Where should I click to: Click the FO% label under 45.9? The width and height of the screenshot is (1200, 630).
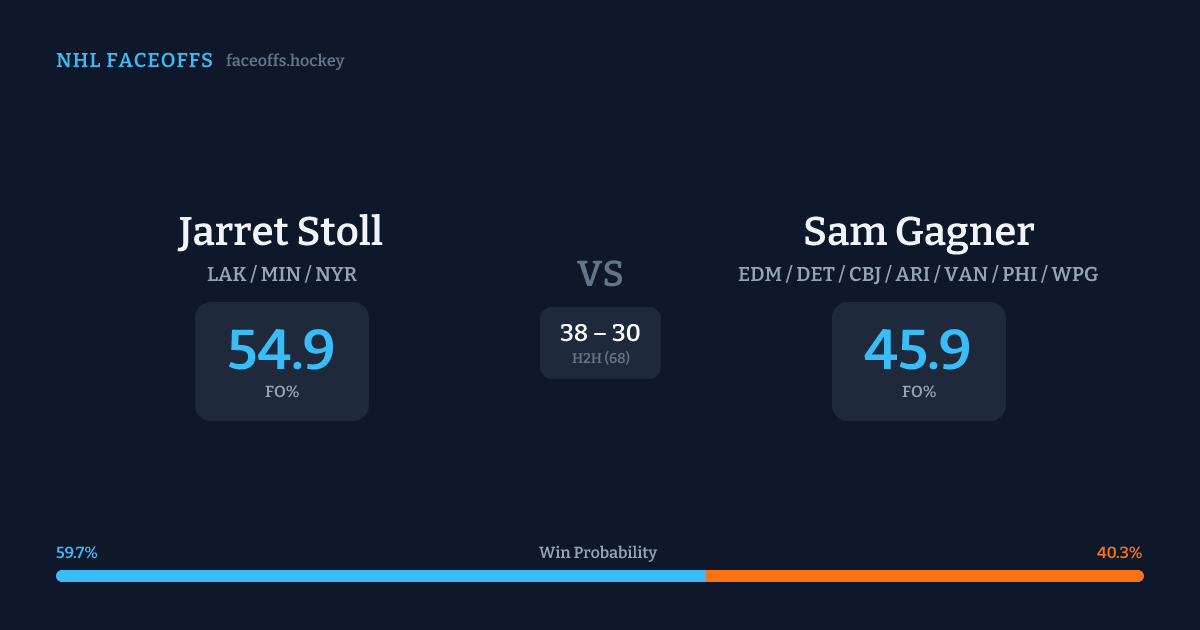918,392
